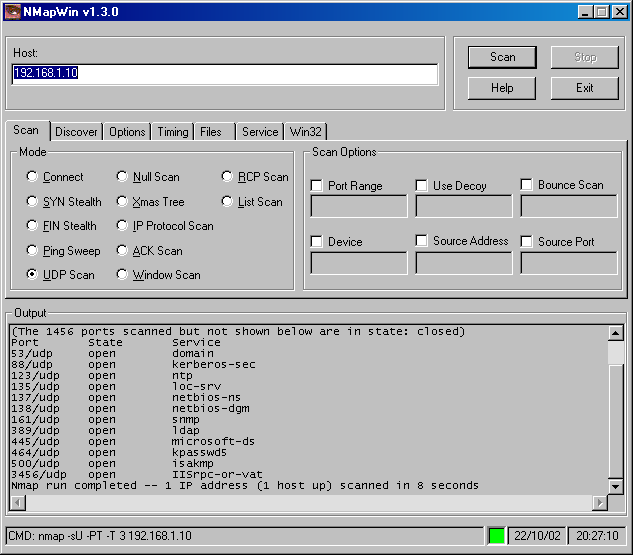
Task: Click the Help button
Action: click(502, 88)
